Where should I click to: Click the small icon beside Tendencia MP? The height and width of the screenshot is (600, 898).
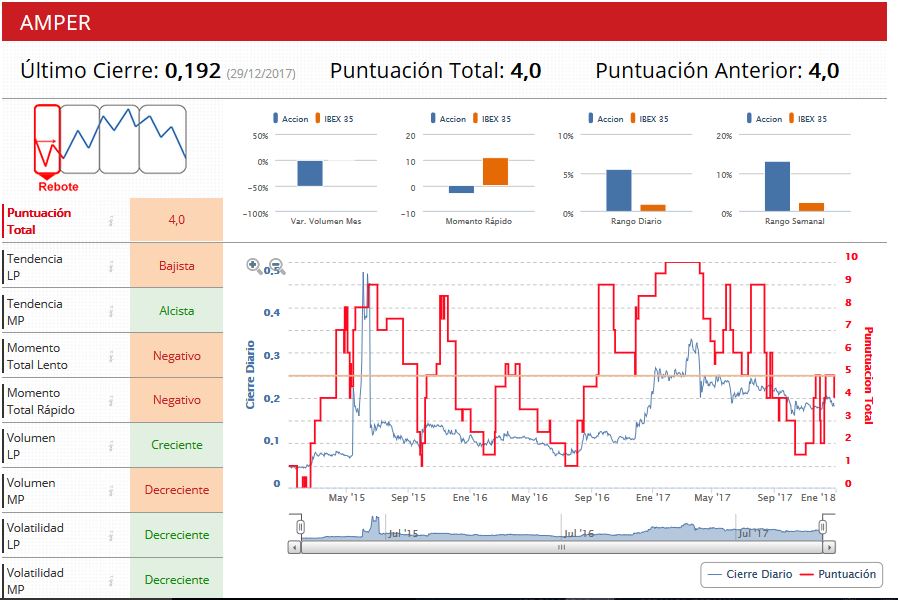point(111,311)
